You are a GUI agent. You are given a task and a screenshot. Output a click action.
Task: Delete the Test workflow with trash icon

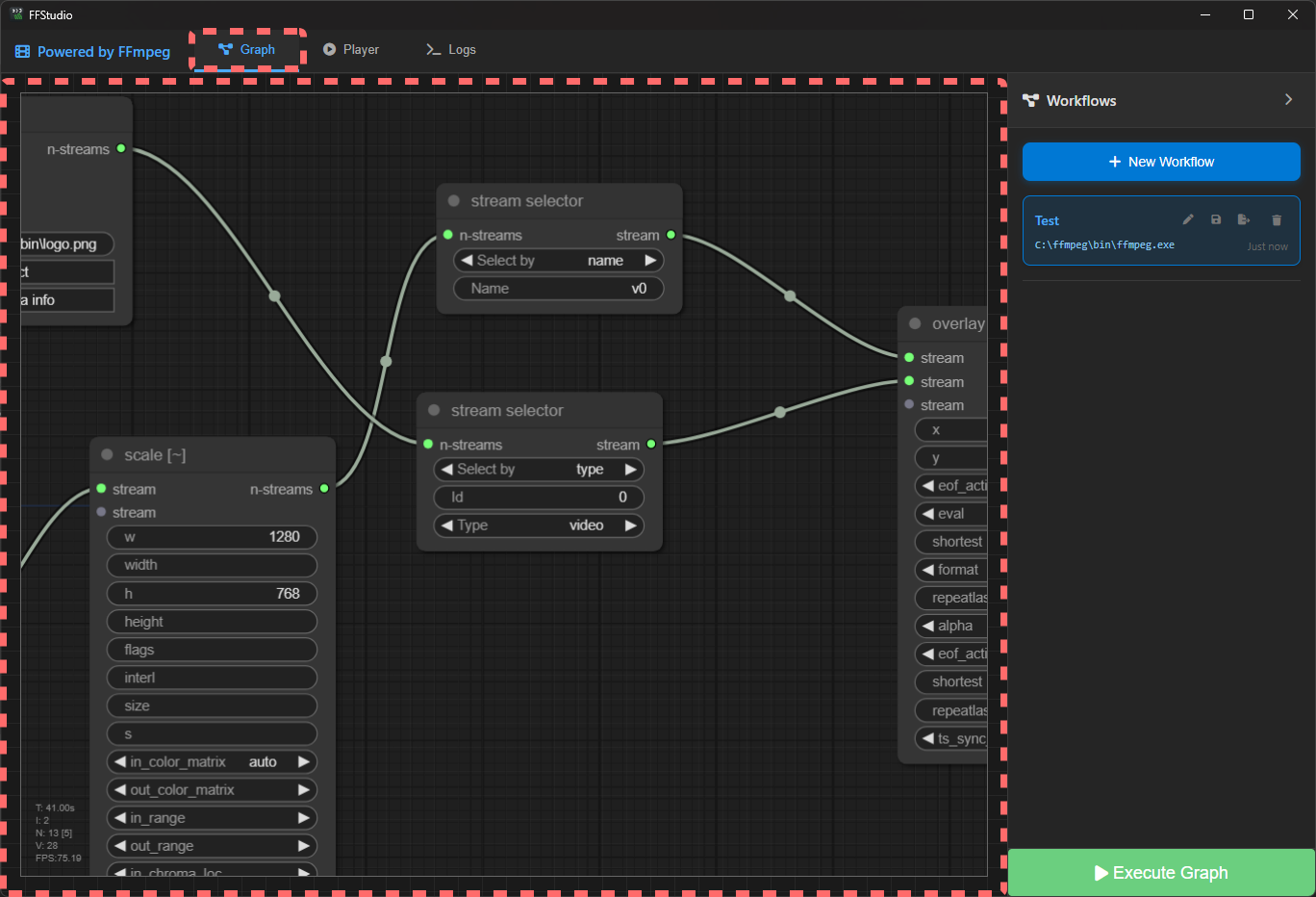[x=1277, y=219]
